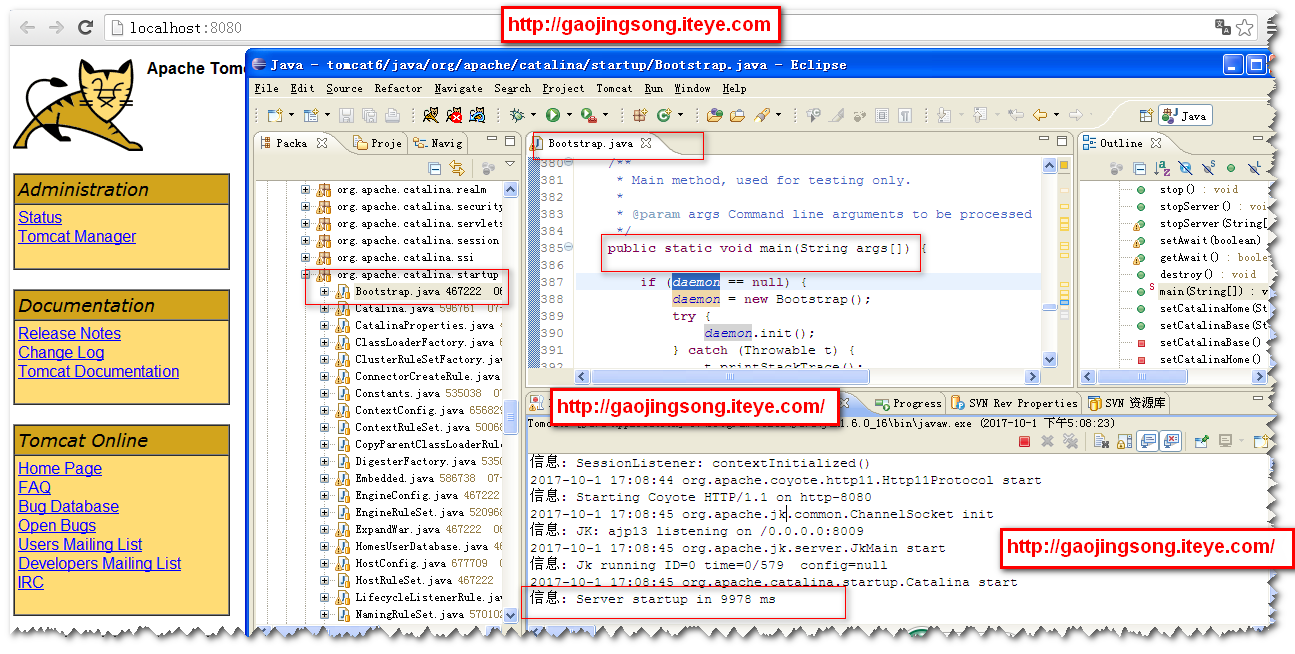
Task: Open the Tomcat menu
Action: tap(614, 88)
